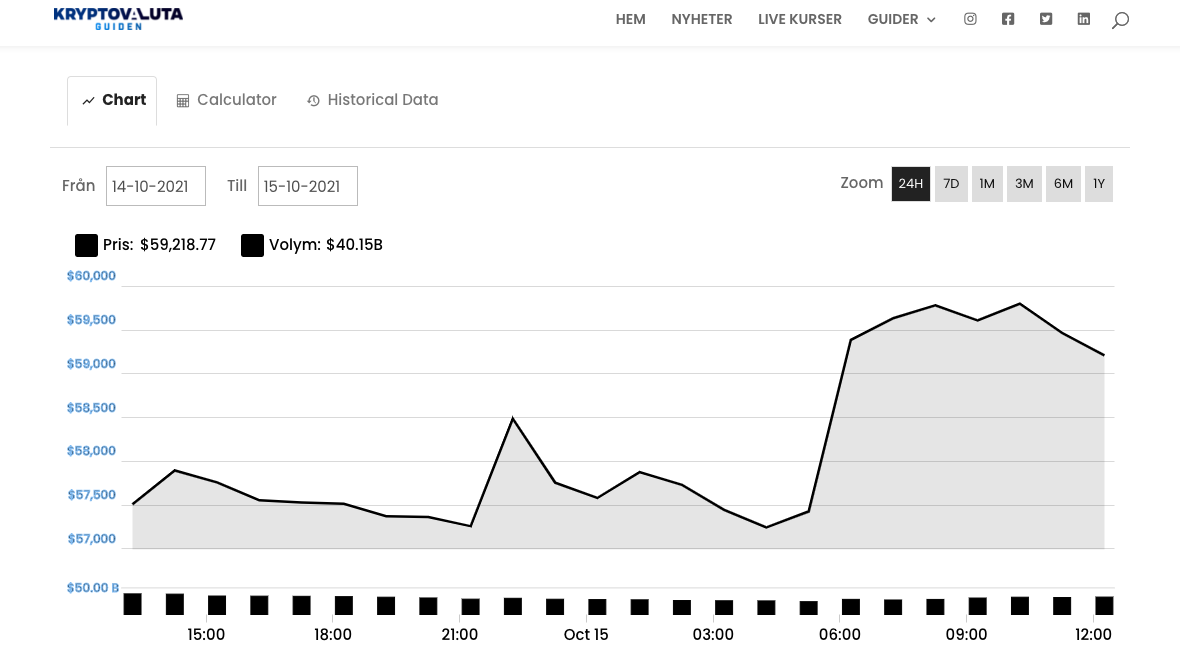Expand the GUIDER dropdown menu
This screenshot has width=1180, height=652.
[901, 19]
